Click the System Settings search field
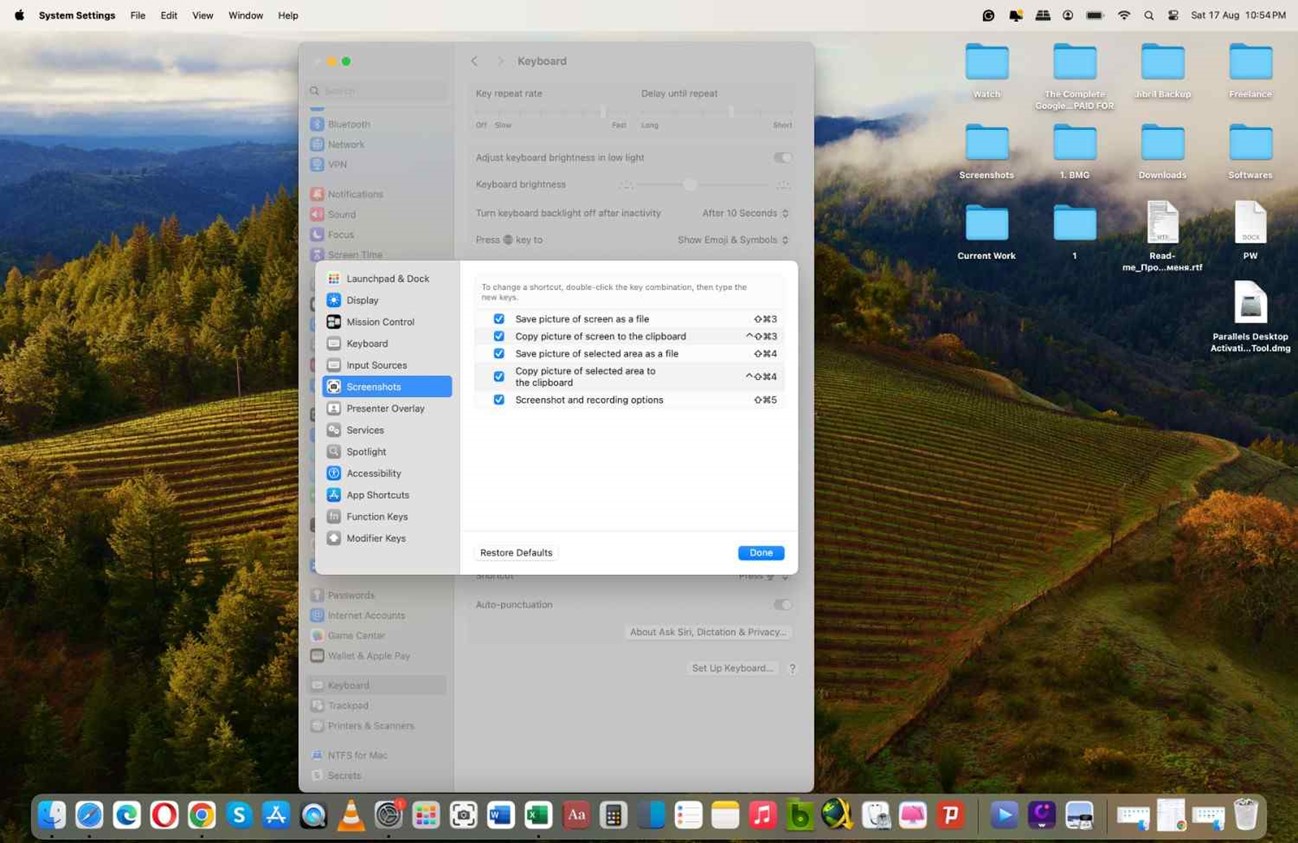This screenshot has height=843, width=1298. (x=377, y=91)
